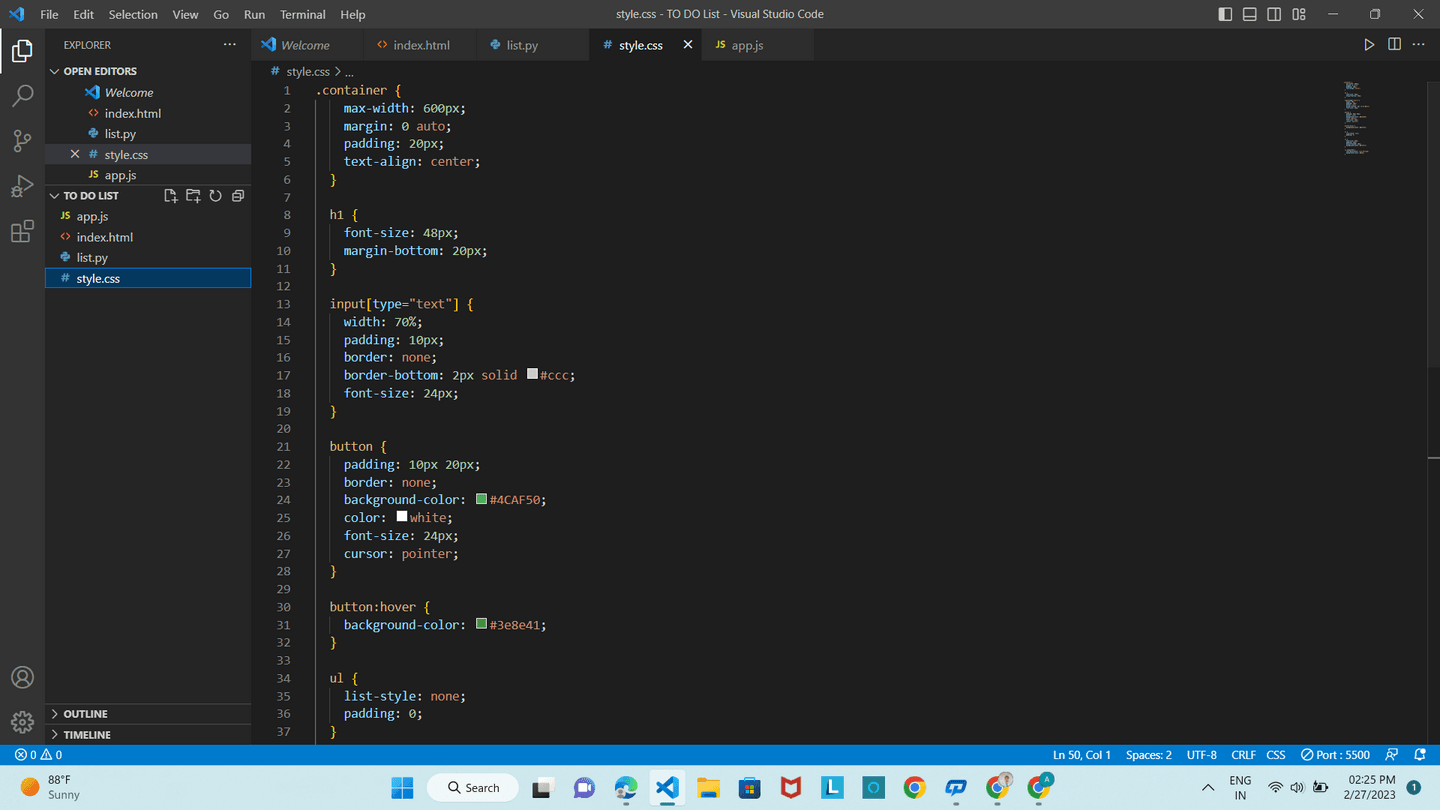This screenshot has height=810, width=1440.
Task: Click Ln 50, Col 1 in status bar
Action: [1082, 755]
